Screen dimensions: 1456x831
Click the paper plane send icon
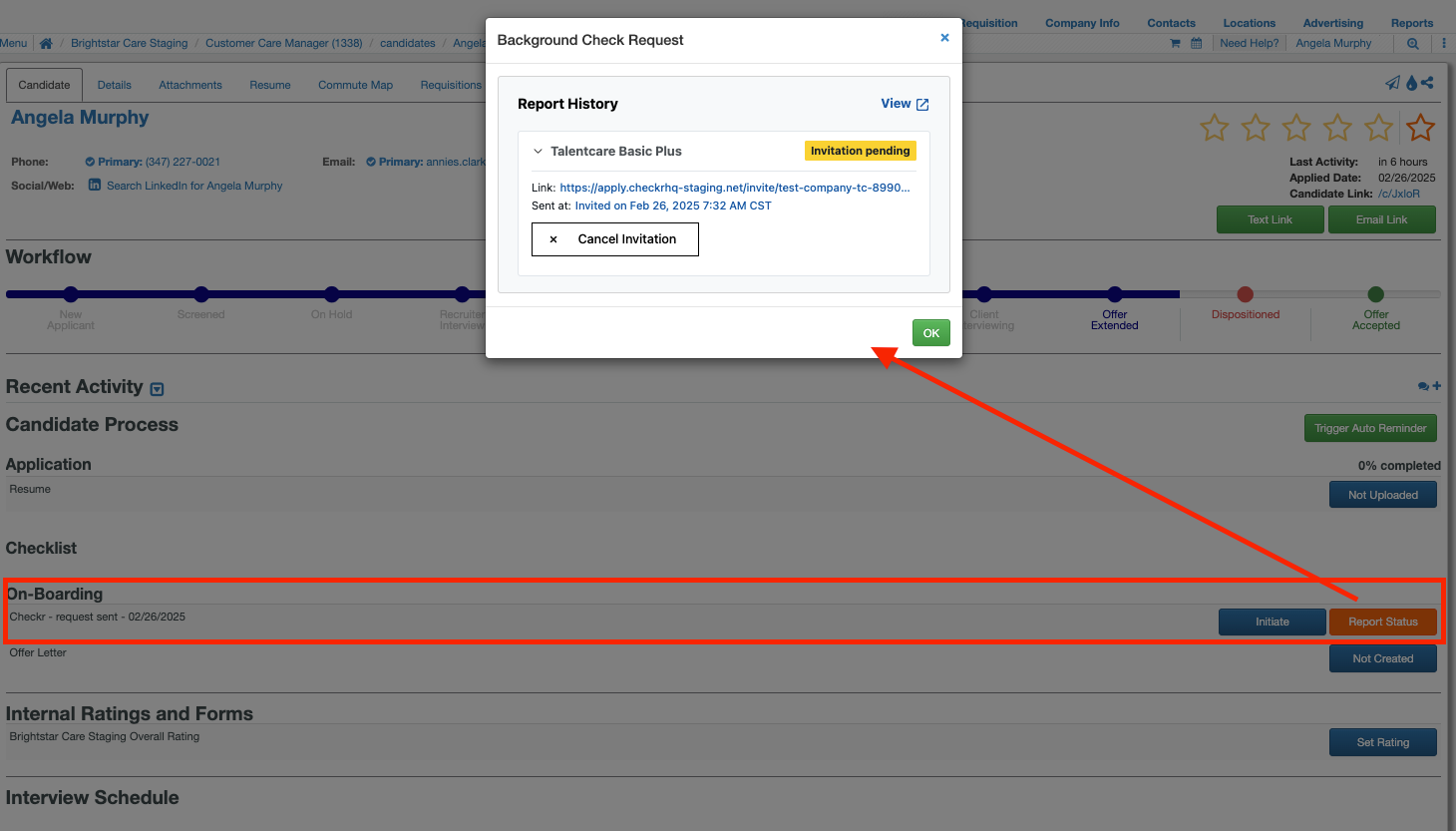click(1392, 83)
